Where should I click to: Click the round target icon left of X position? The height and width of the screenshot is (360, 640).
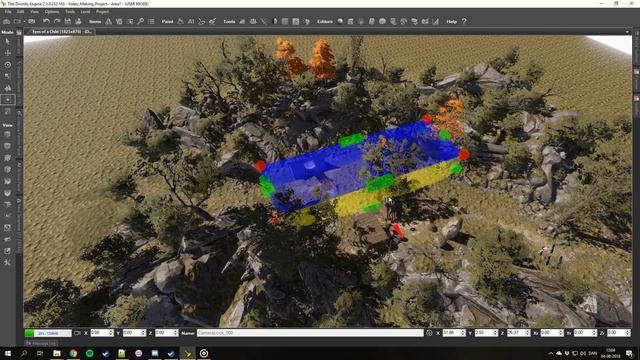click(429, 333)
